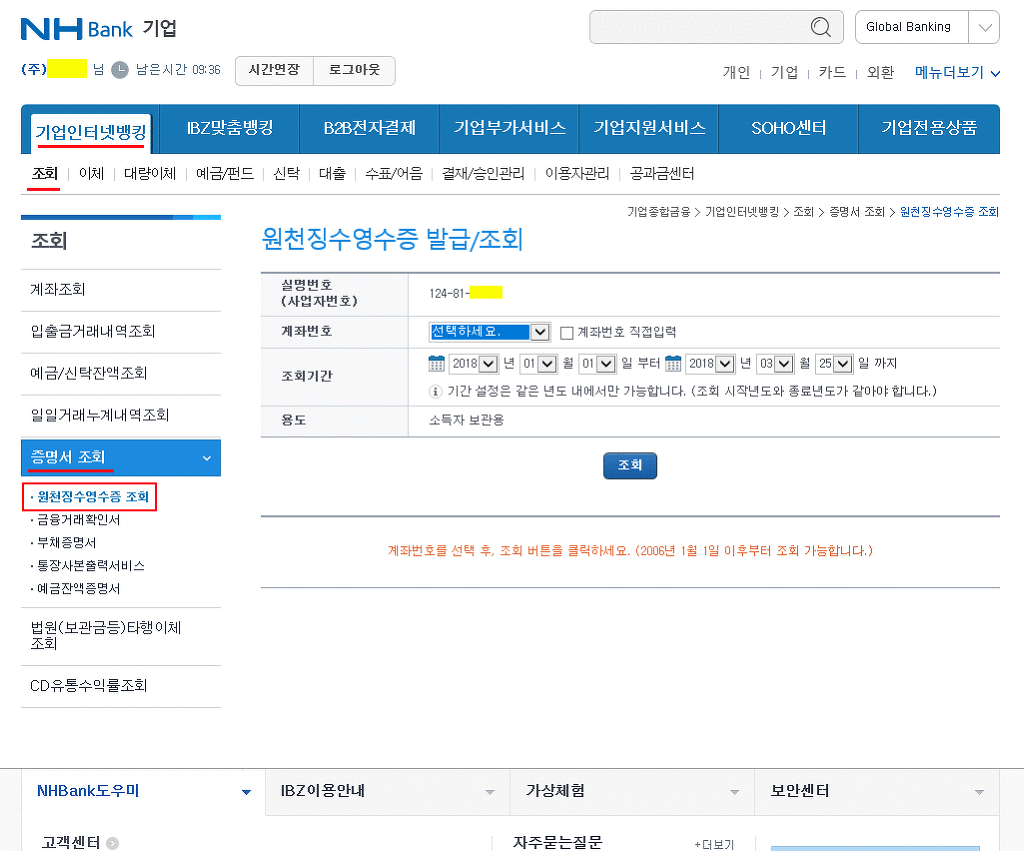Viewport: 1024px width, 851px height.
Task: Open the end date calendar icon
Action: click(x=673, y=363)
